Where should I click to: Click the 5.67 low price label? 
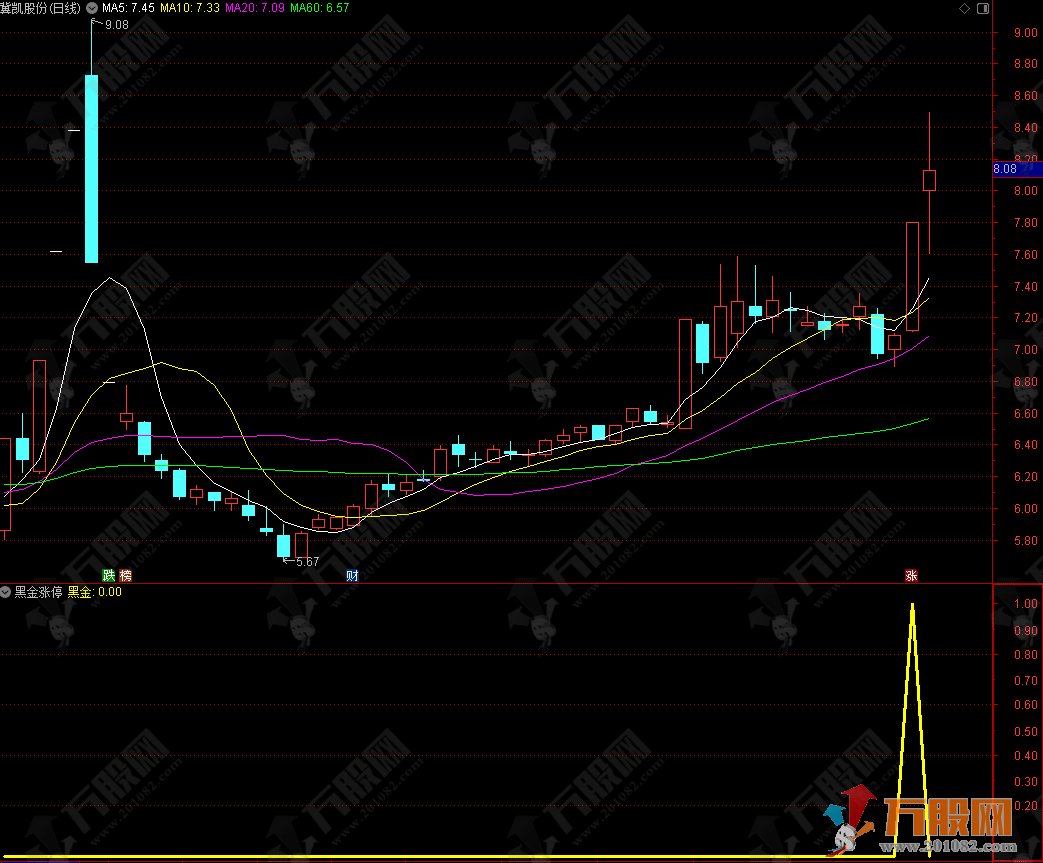click(x=307, y=562)
